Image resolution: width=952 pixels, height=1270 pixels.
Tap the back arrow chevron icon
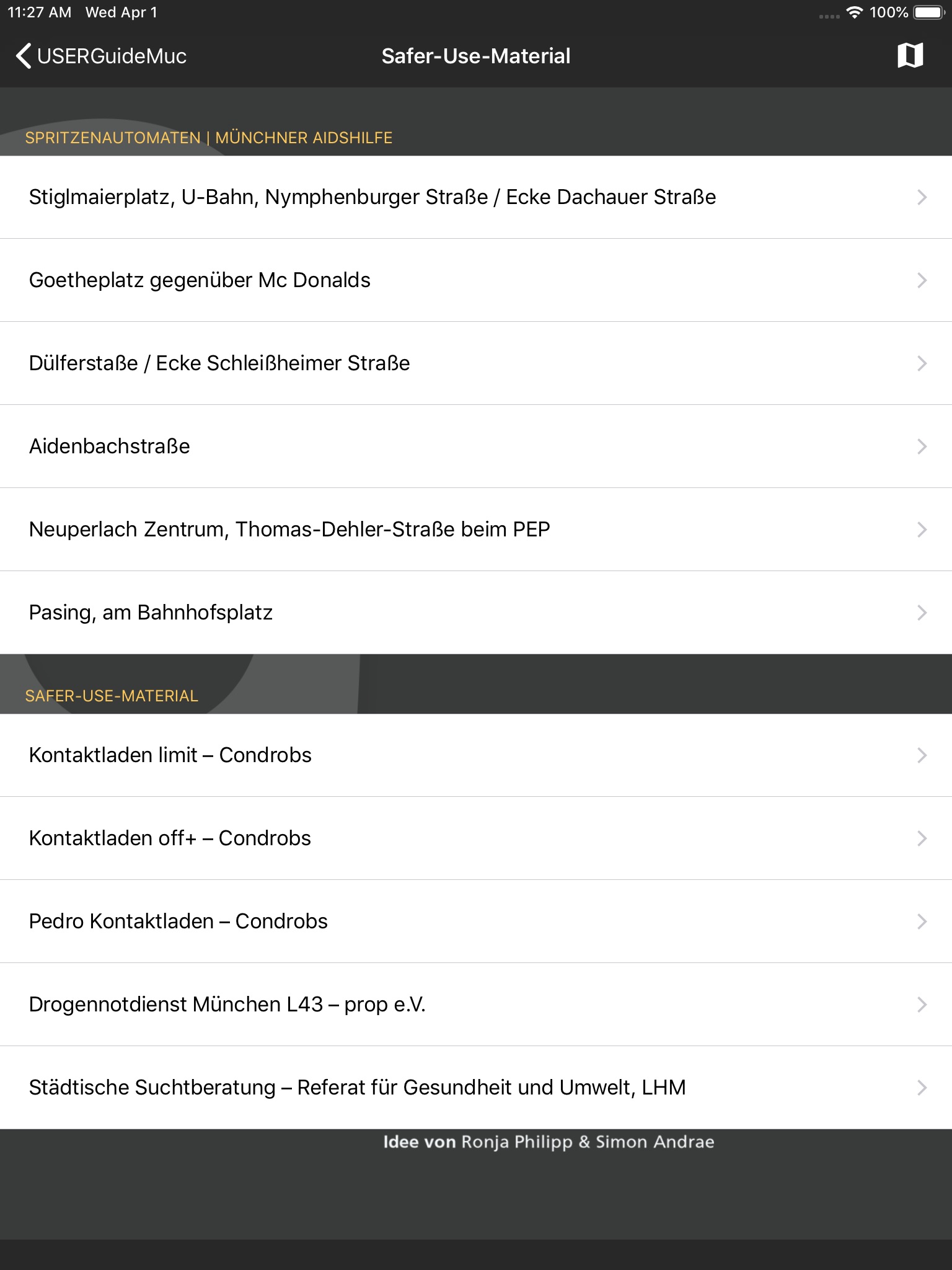tap(23, 56)
